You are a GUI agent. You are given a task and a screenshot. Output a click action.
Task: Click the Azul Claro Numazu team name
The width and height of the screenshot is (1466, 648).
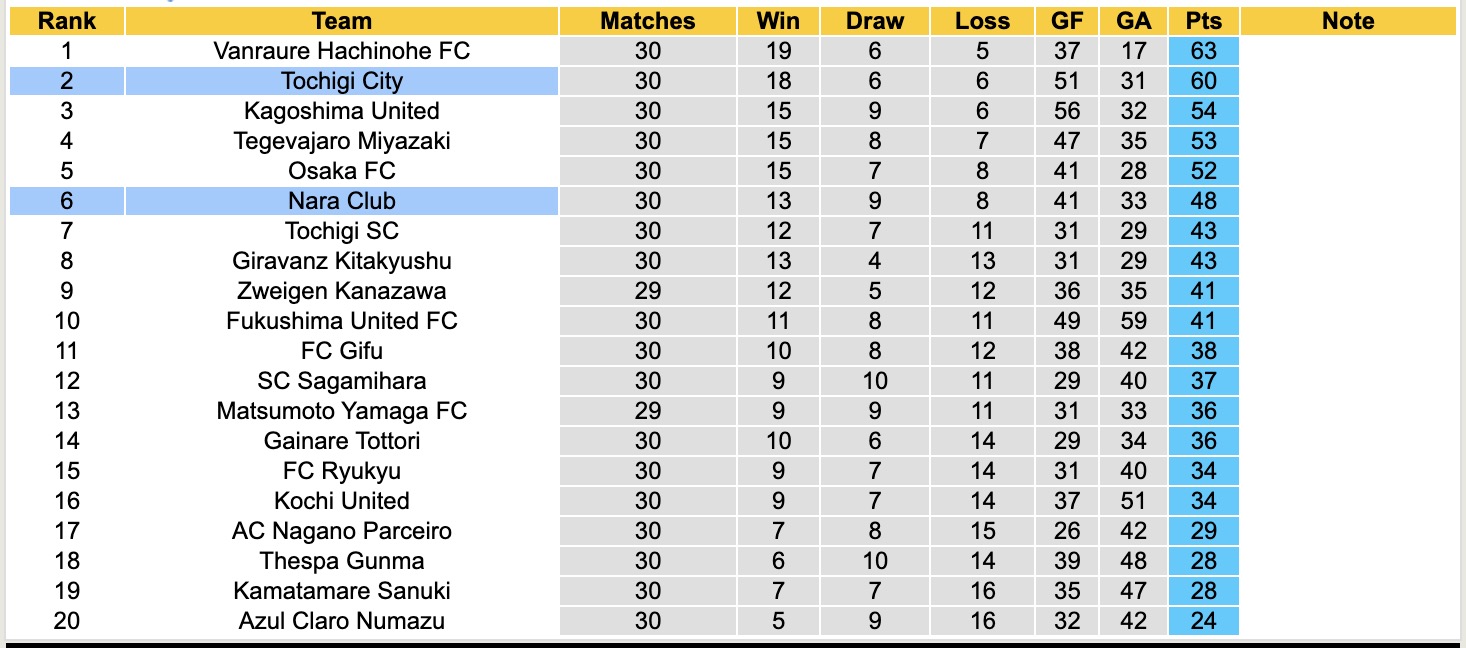[341, 621]
